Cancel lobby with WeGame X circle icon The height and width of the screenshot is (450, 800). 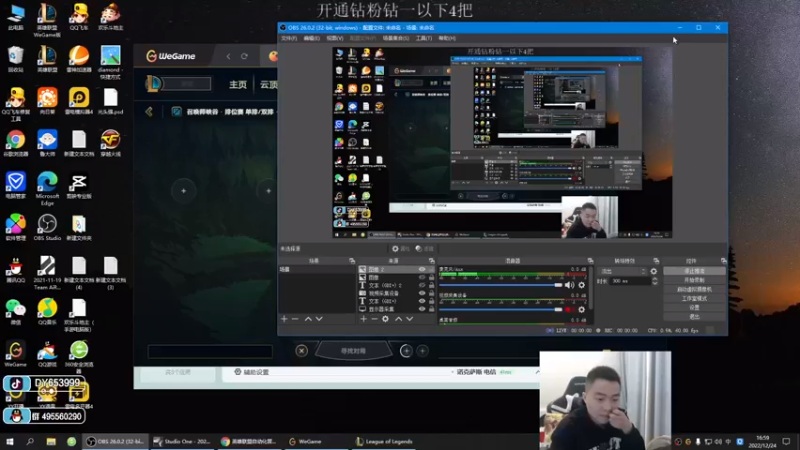302,351
